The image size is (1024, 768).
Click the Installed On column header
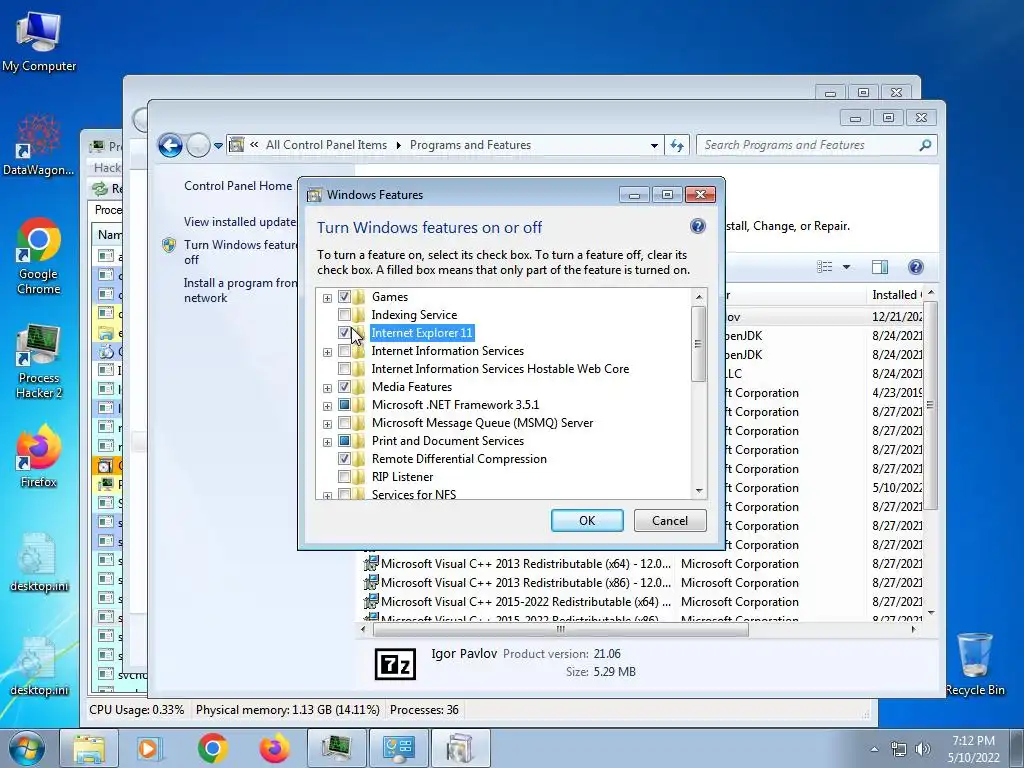coord(896,295)
